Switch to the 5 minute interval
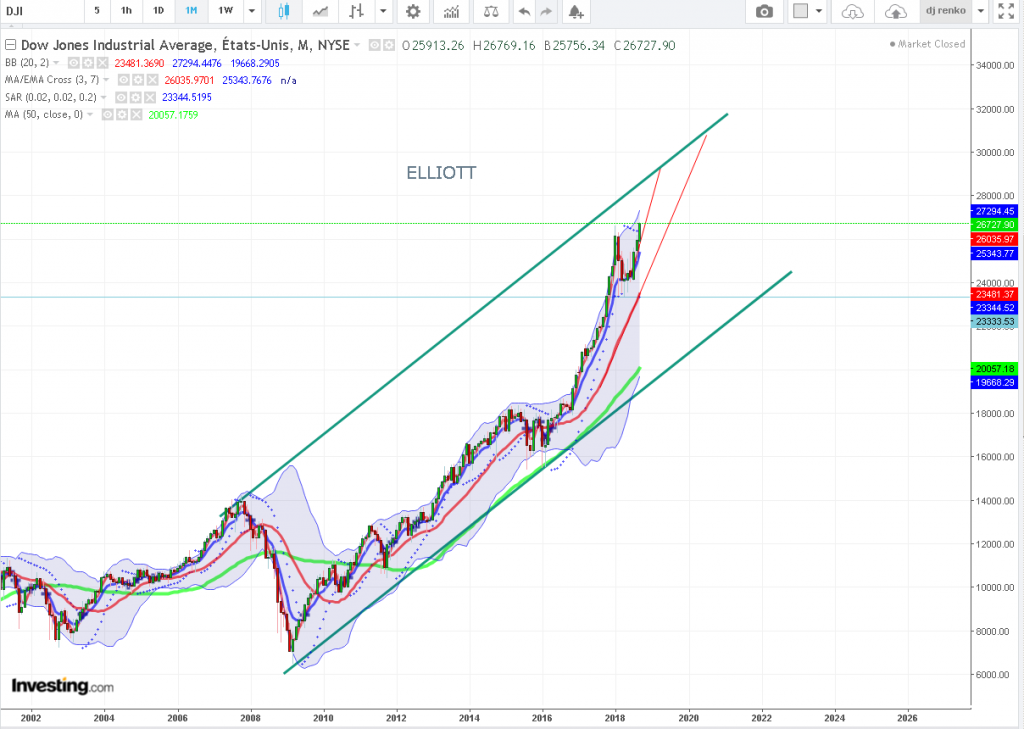The image size is (1024, 729). 97,10
